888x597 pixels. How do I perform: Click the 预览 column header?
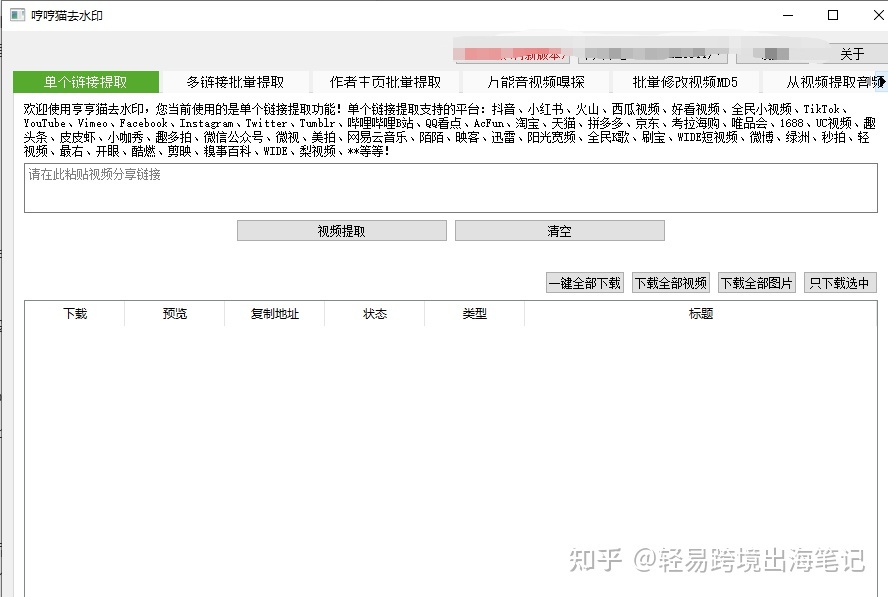pyautogui.click(x=174, y=313)
